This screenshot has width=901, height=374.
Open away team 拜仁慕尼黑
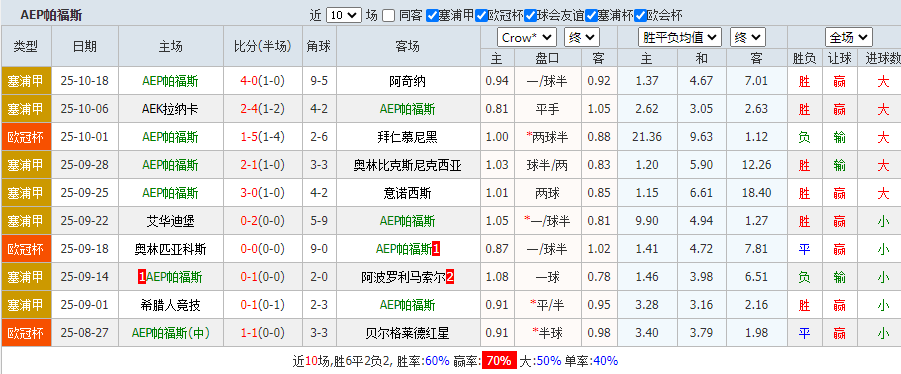pyautogui.click(x=407, y=137)
